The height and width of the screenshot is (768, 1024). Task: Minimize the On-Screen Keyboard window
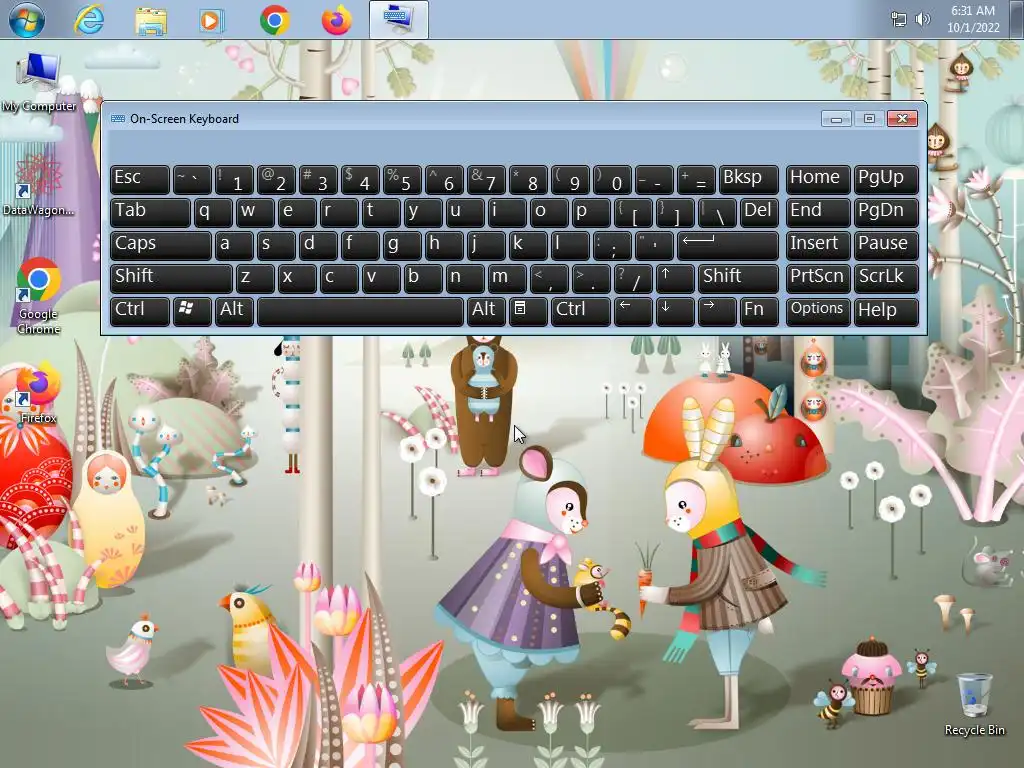836,119
